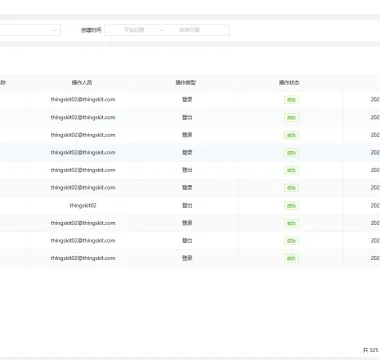Click the 操作类型 column header
This screenshot has width=380, height=360.
tap(186, 82)
